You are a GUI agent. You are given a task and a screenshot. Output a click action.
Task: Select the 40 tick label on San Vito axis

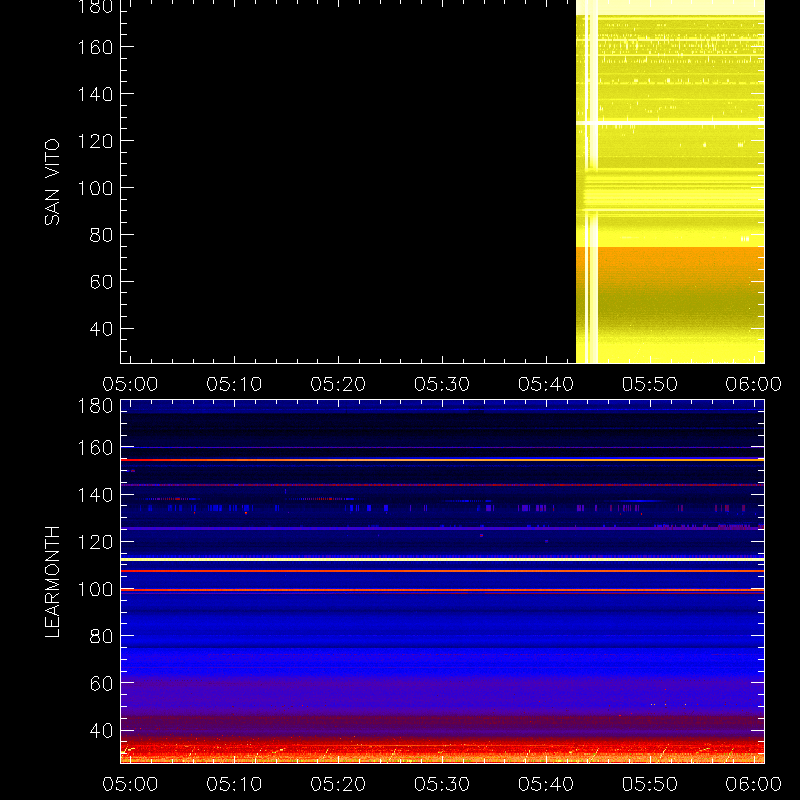tap(101, 329)
